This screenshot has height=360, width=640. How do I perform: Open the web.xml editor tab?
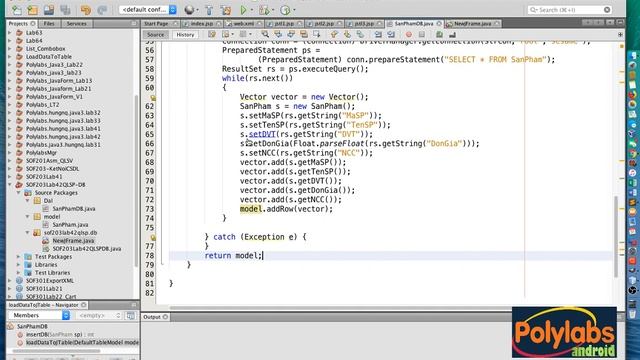244,24
